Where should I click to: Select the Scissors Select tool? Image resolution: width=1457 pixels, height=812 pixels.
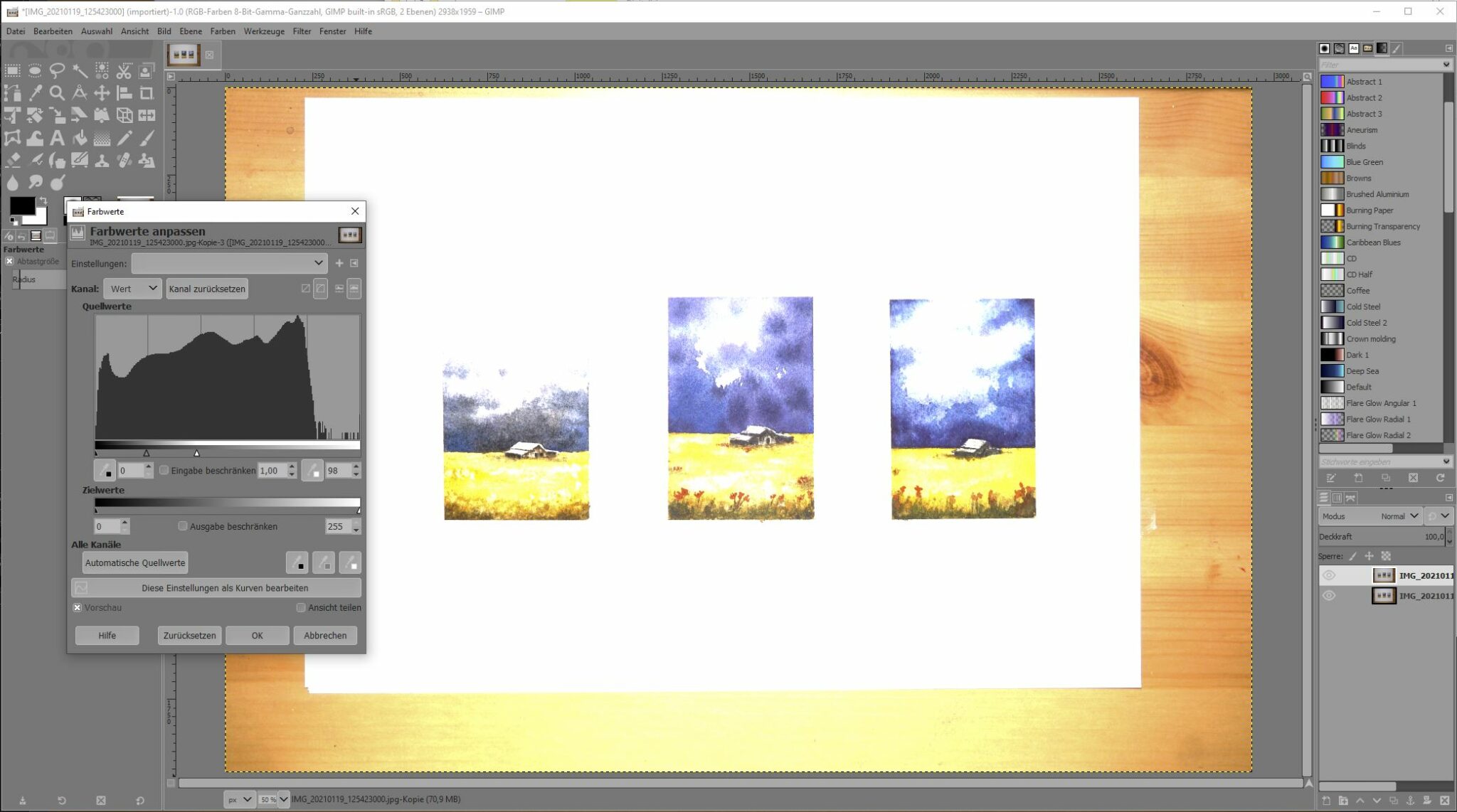(x=124, y=70)
